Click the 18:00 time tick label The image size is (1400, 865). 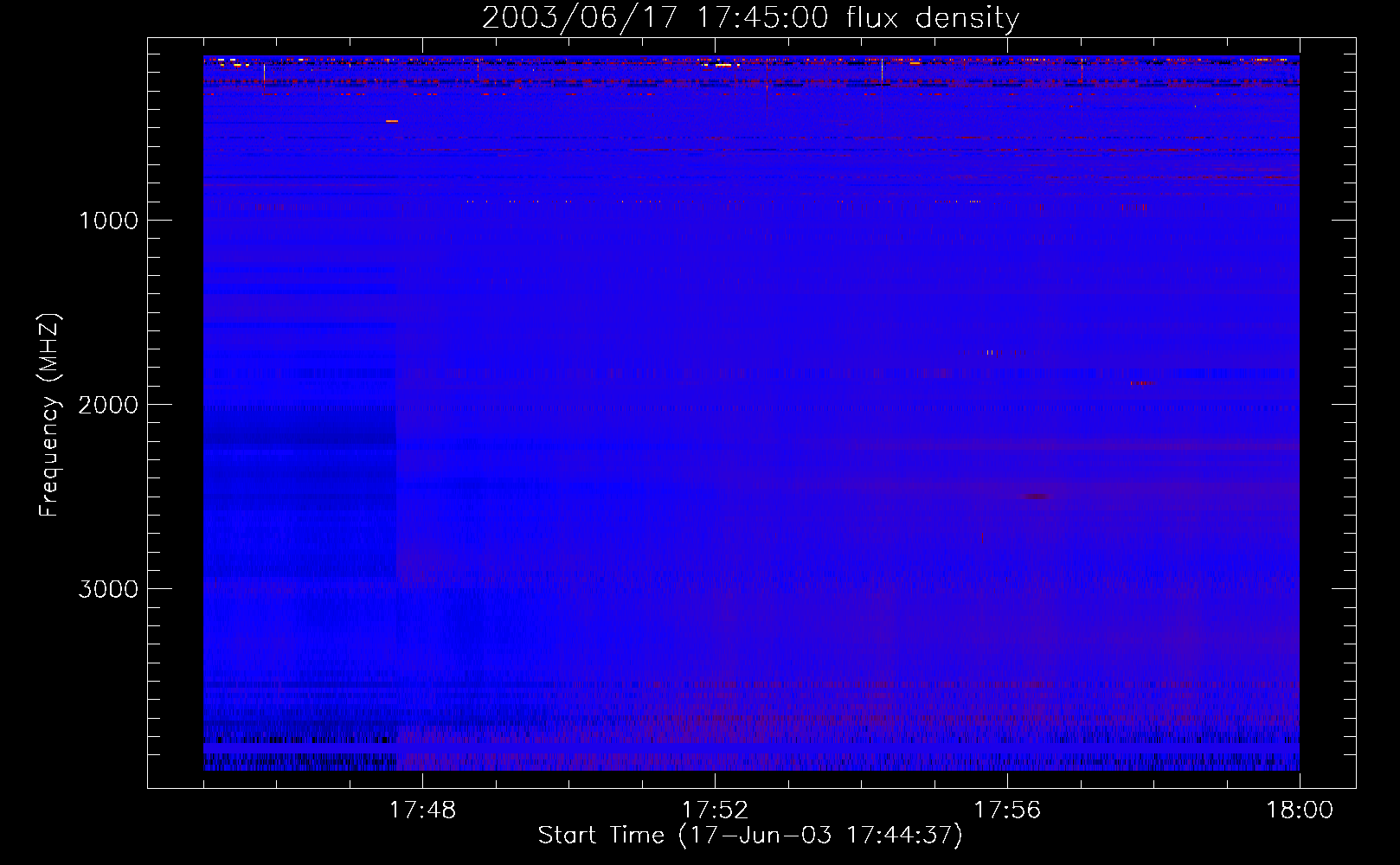point(1300,811)
